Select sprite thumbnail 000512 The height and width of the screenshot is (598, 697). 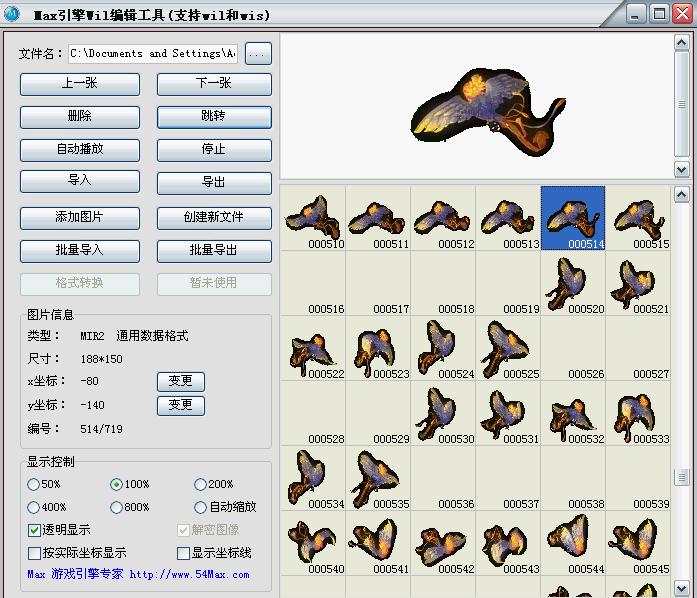pos(442,218)
